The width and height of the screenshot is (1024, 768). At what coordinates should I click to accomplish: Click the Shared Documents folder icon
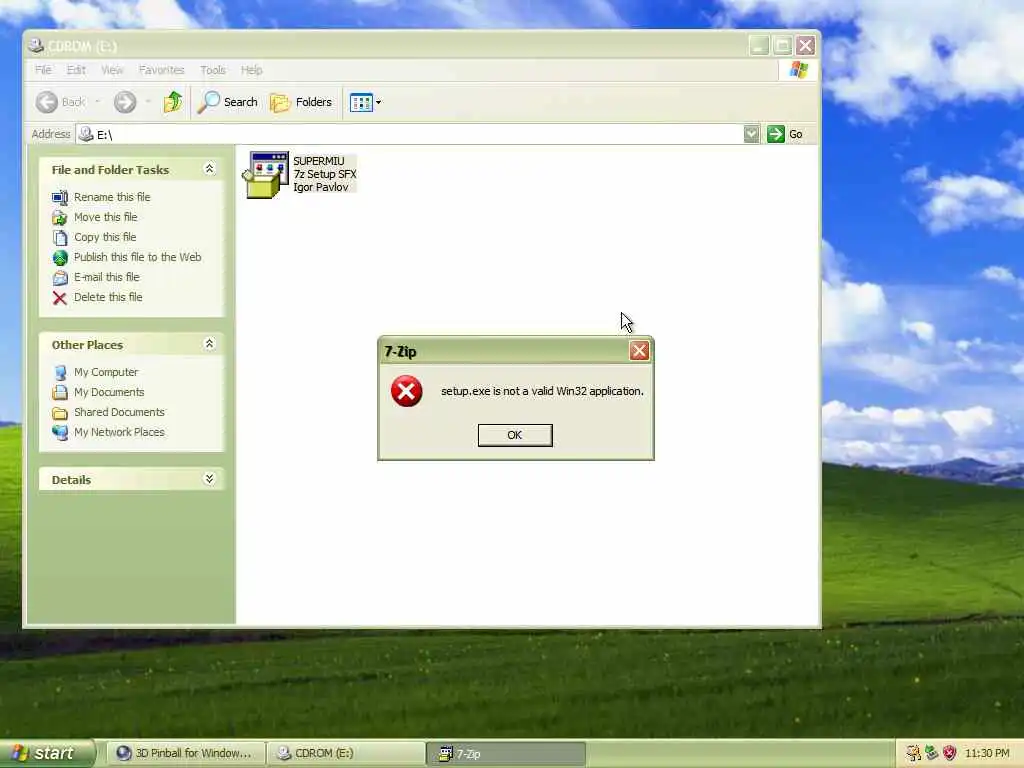(59, 413)
